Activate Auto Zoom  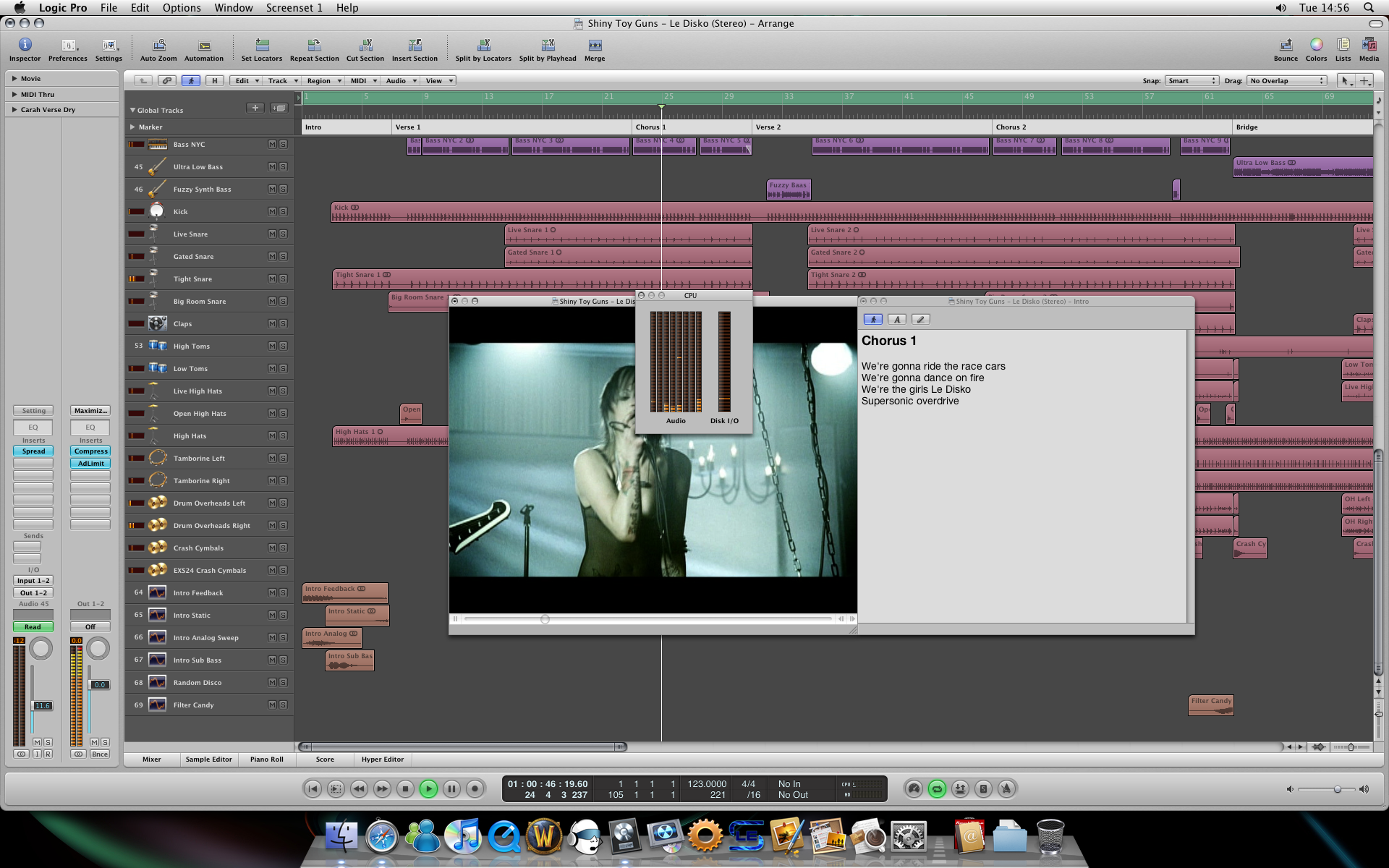(158, 49)
